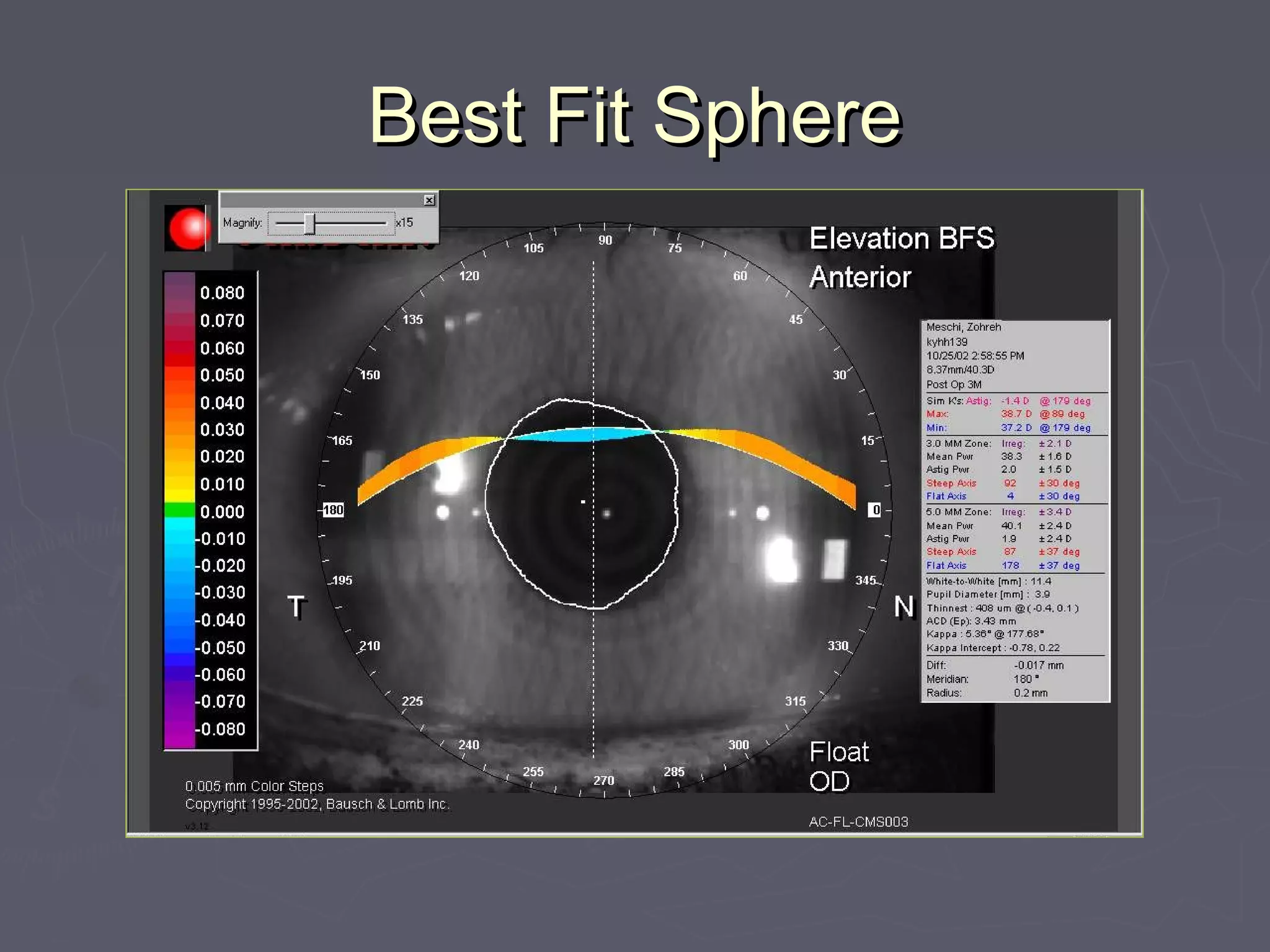Click the Kappa Intercept entry

pyautogui.click(x=993, y=648)
